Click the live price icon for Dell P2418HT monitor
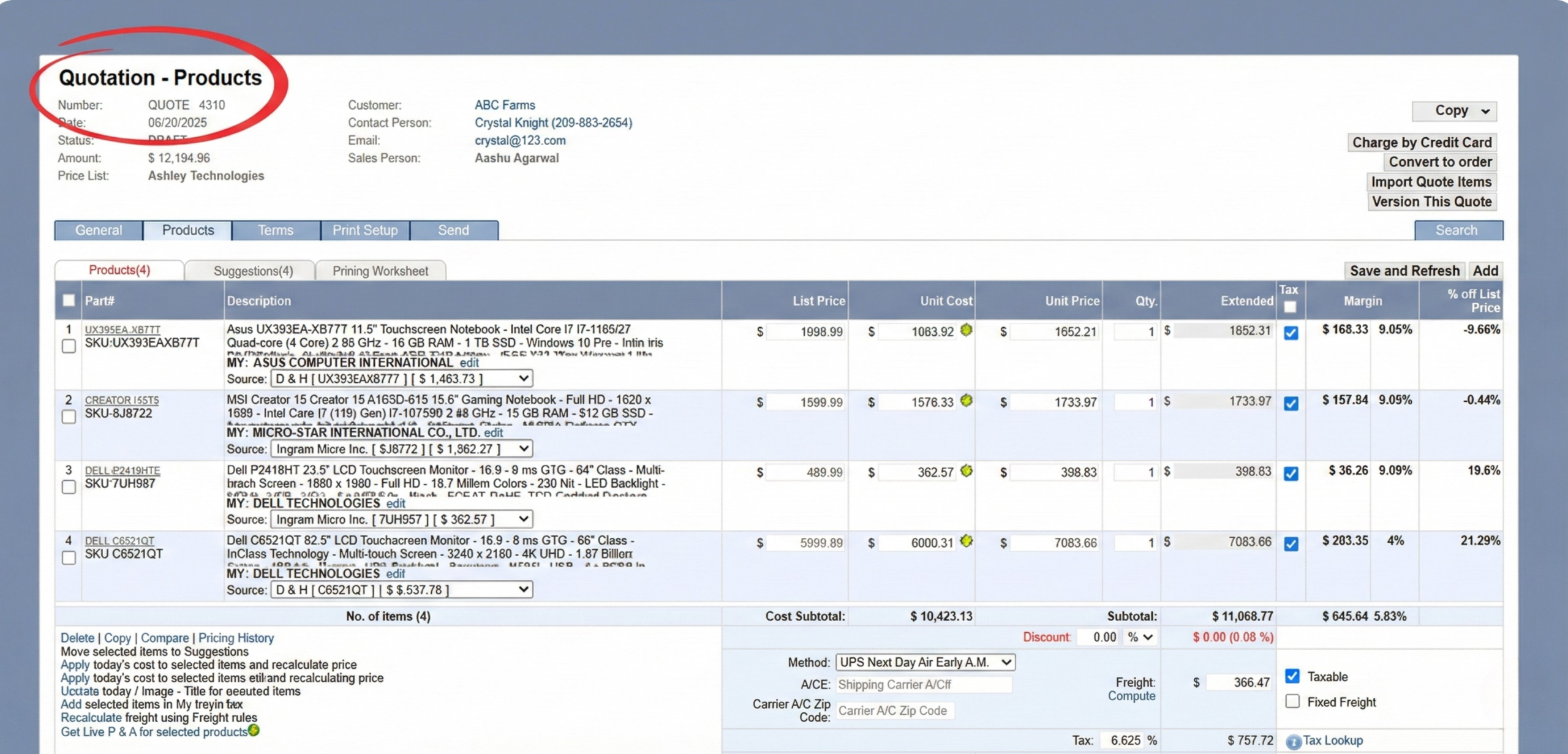The width and height of the screenshot is (1568, 754). click(967, 472)
